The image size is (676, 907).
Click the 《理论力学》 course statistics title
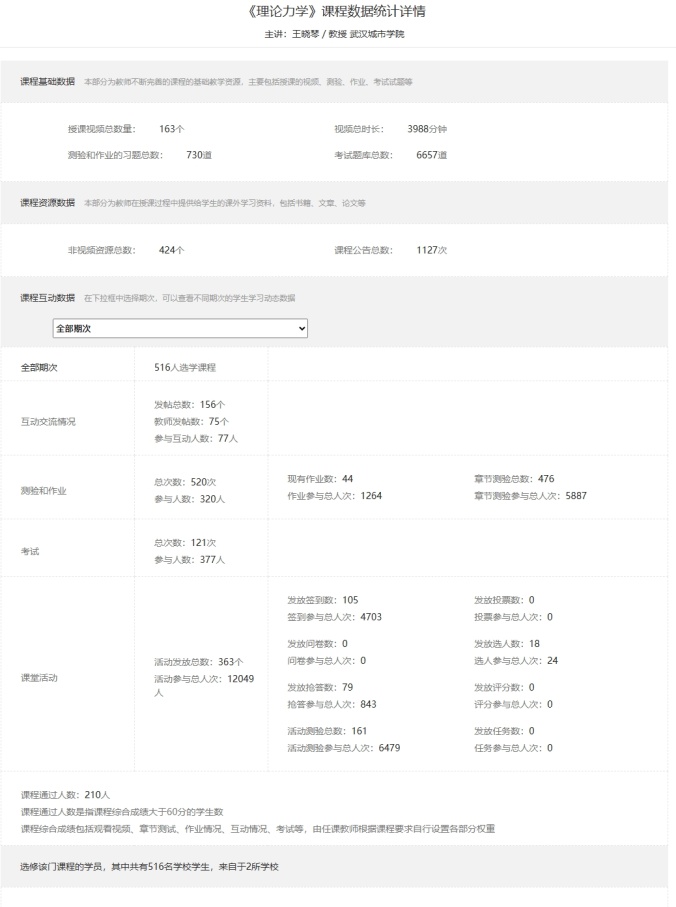coord(338,12)
